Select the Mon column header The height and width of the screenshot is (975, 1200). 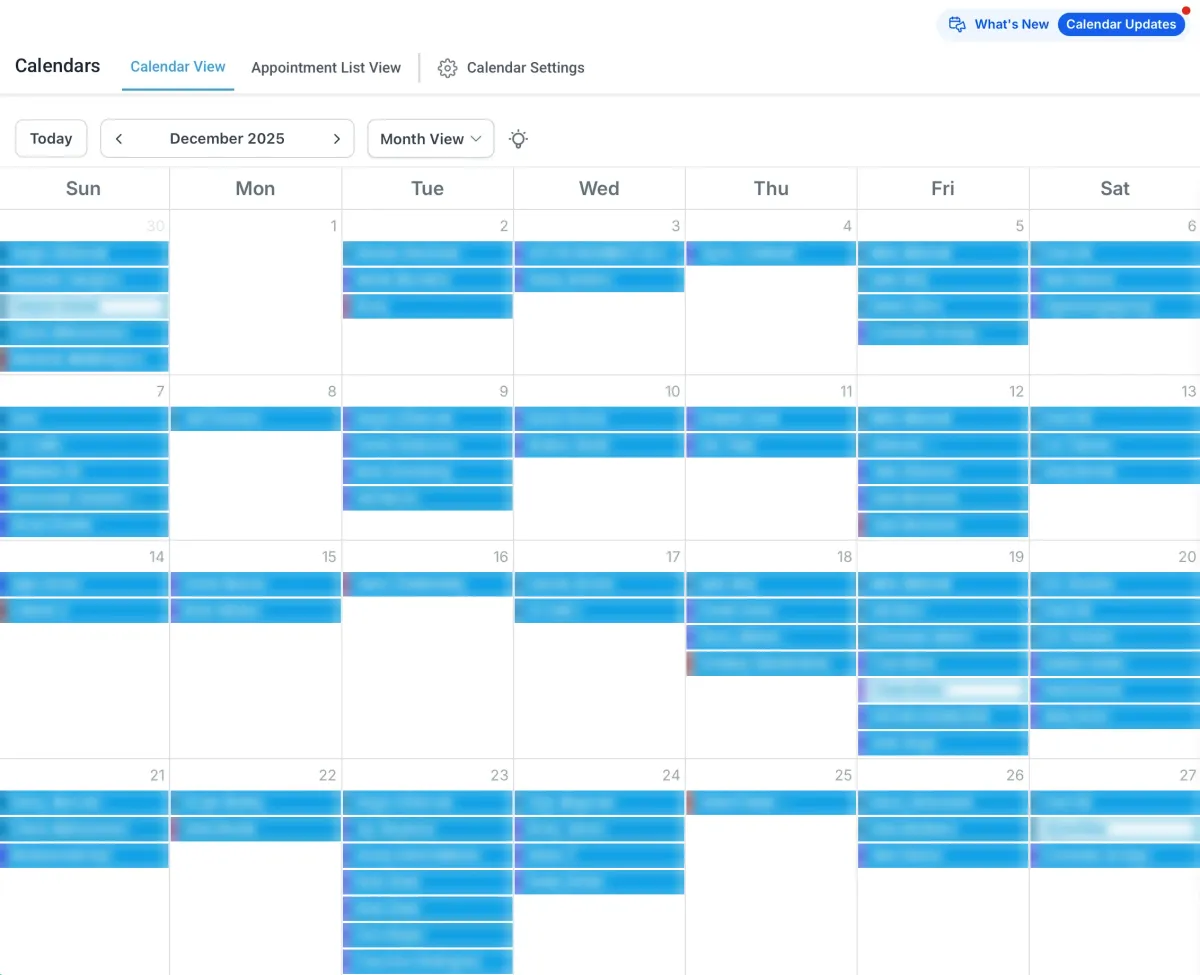(255, 188)
